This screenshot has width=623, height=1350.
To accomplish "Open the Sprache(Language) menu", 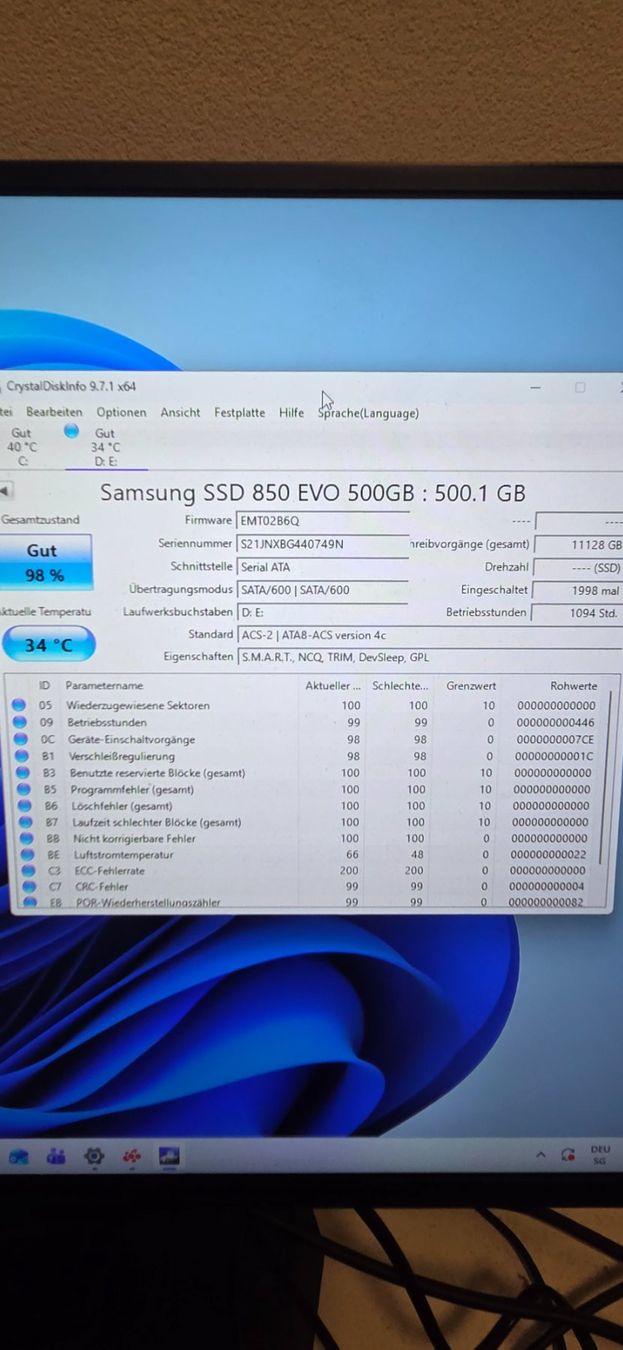I will [x=368, y=413].
